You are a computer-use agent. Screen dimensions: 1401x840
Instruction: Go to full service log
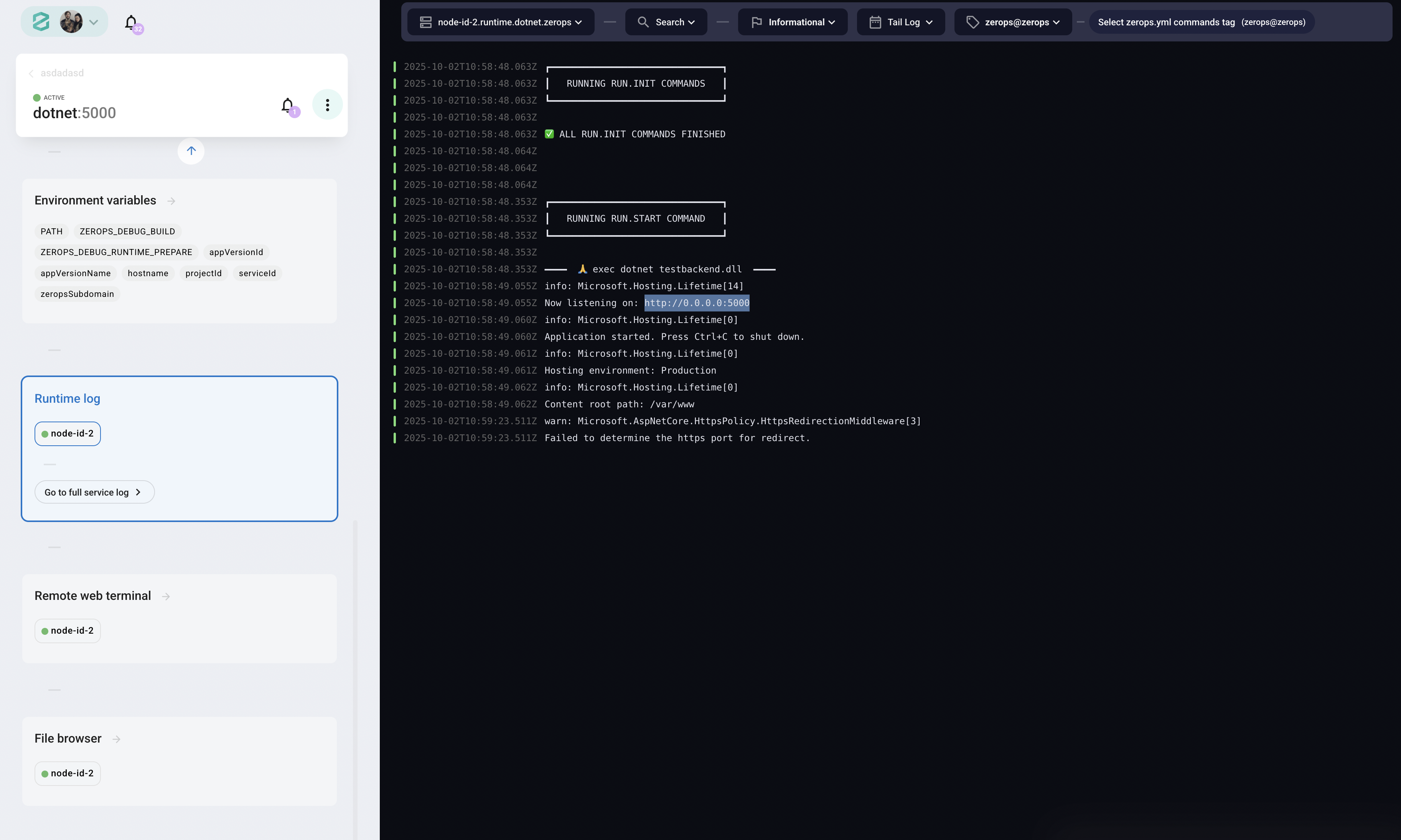[x=94, y=492]
